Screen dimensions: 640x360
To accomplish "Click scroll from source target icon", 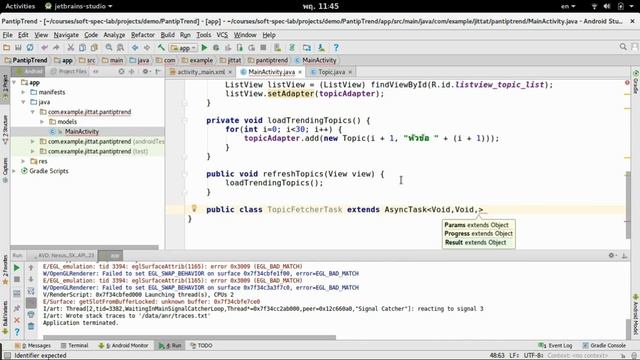I will click(x=121, y=71).
